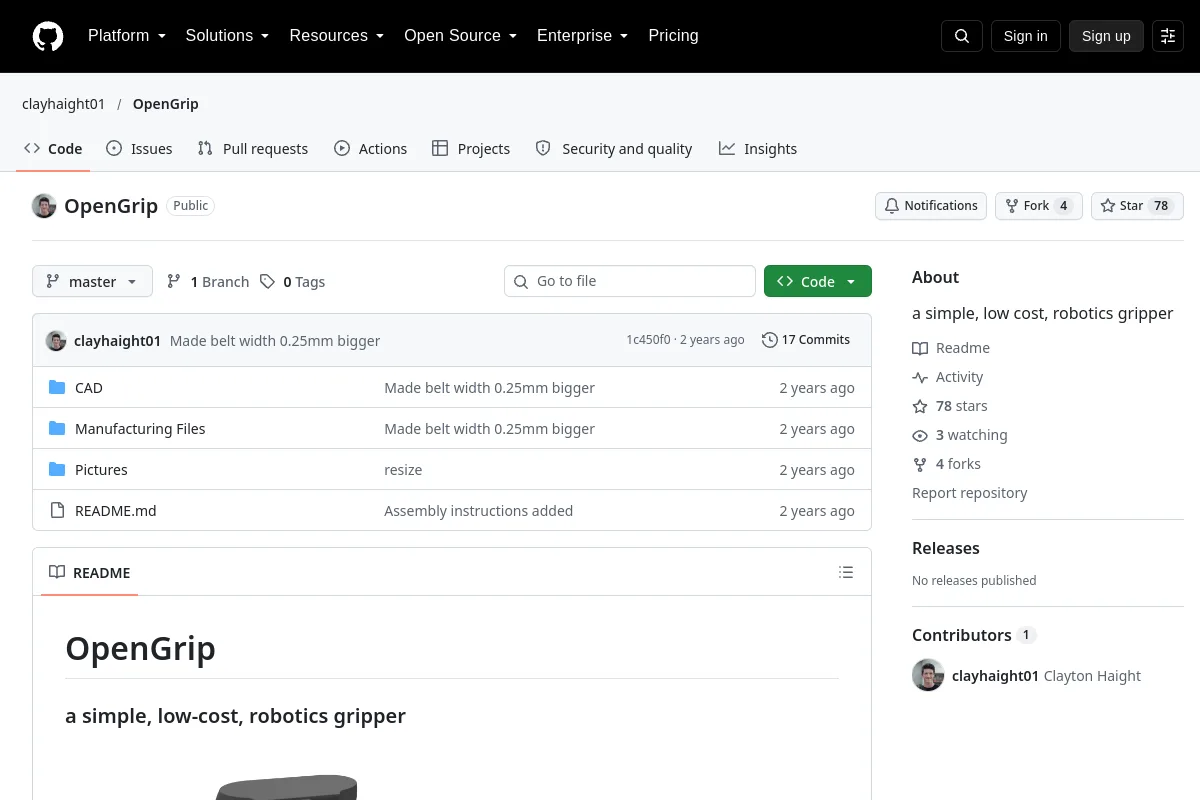View the 0 Tags link
Viewport: 1200px width, 800px height.
tap(293, 282)
